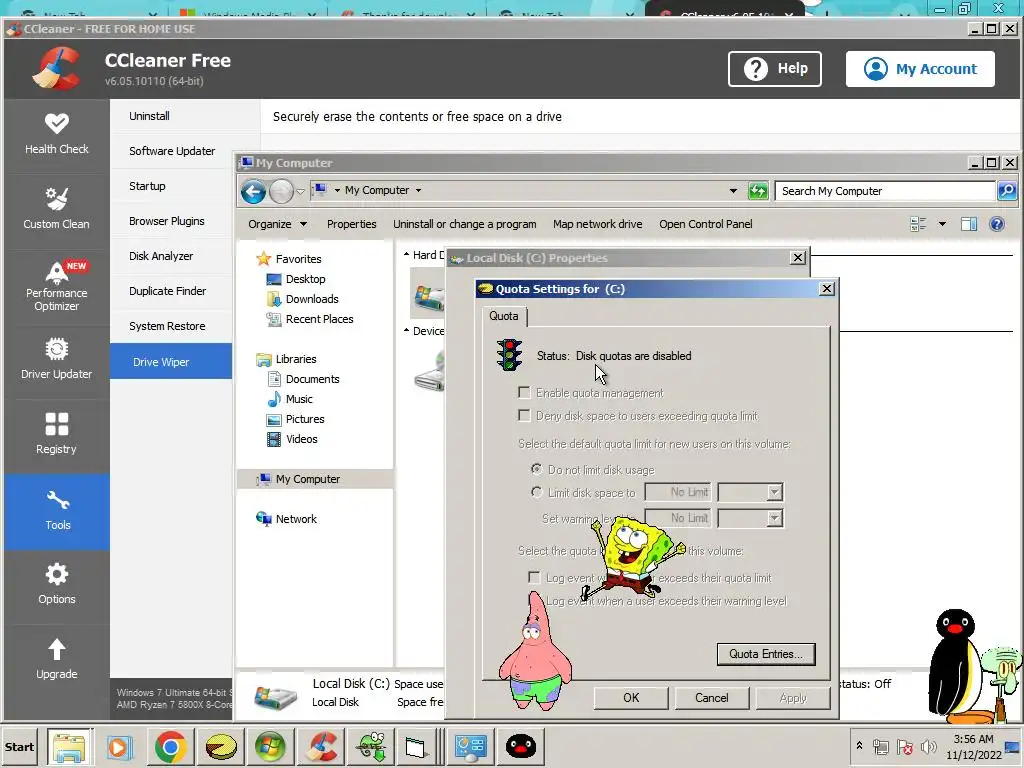Select Browser Plugins tool
Screen dimensions: 1024x768
click(x=167, y=221)
